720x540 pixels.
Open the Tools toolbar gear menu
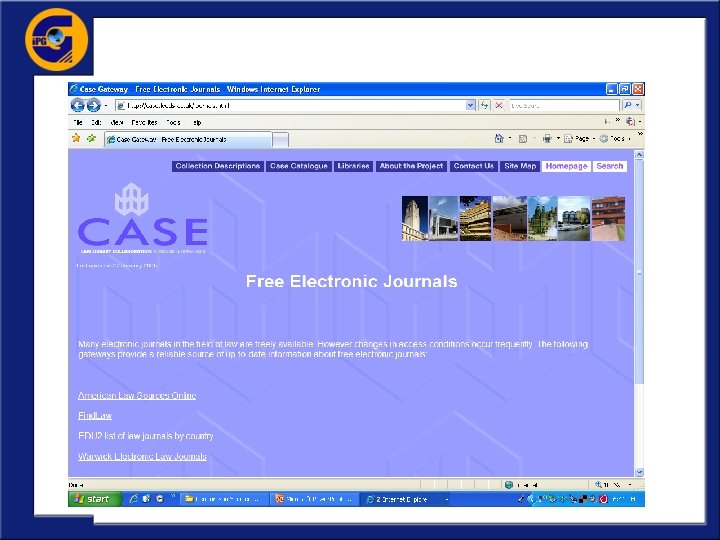point(615,138)
